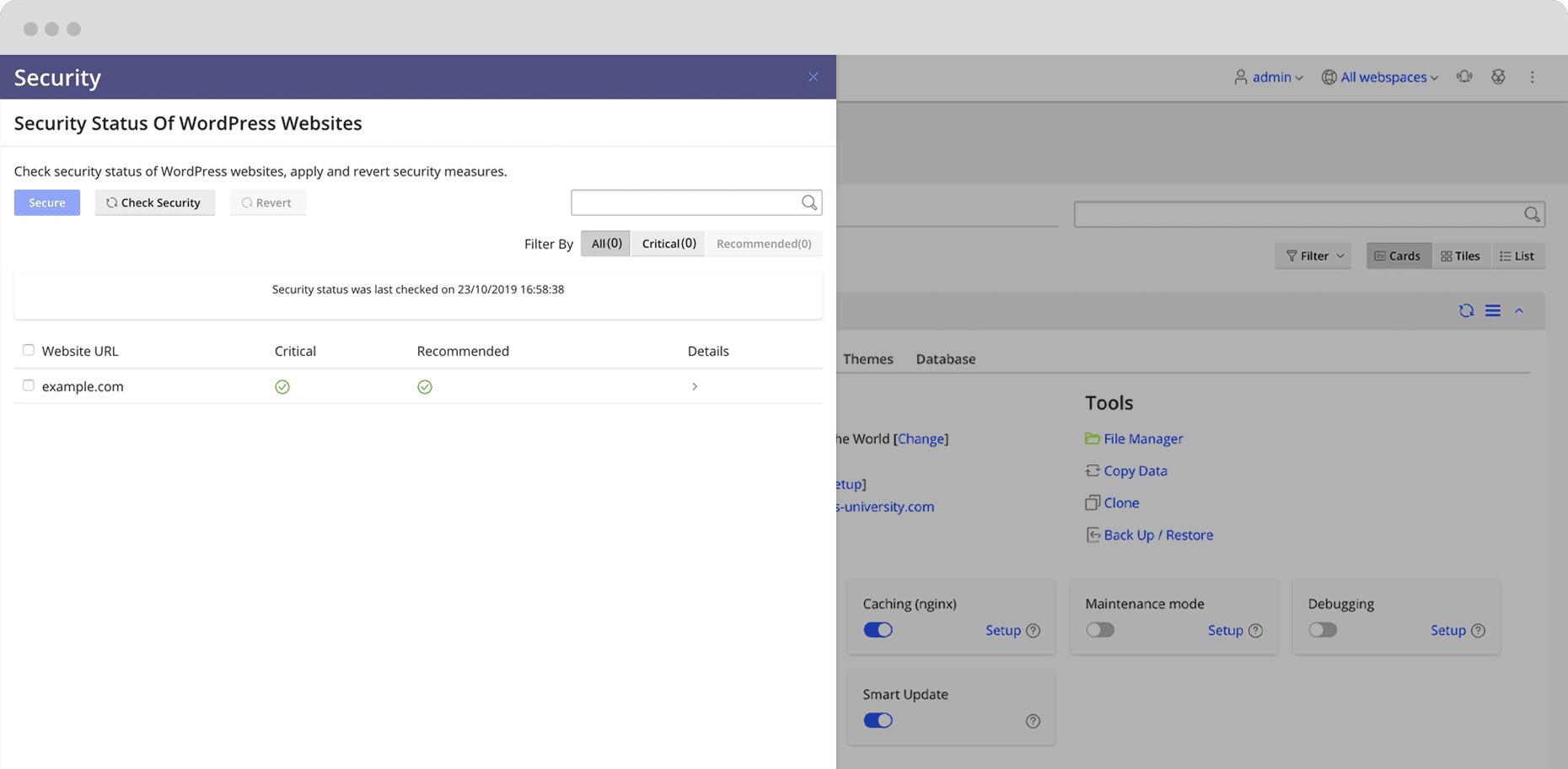Expand the All webspaces dropdown

coord(1380,77)
